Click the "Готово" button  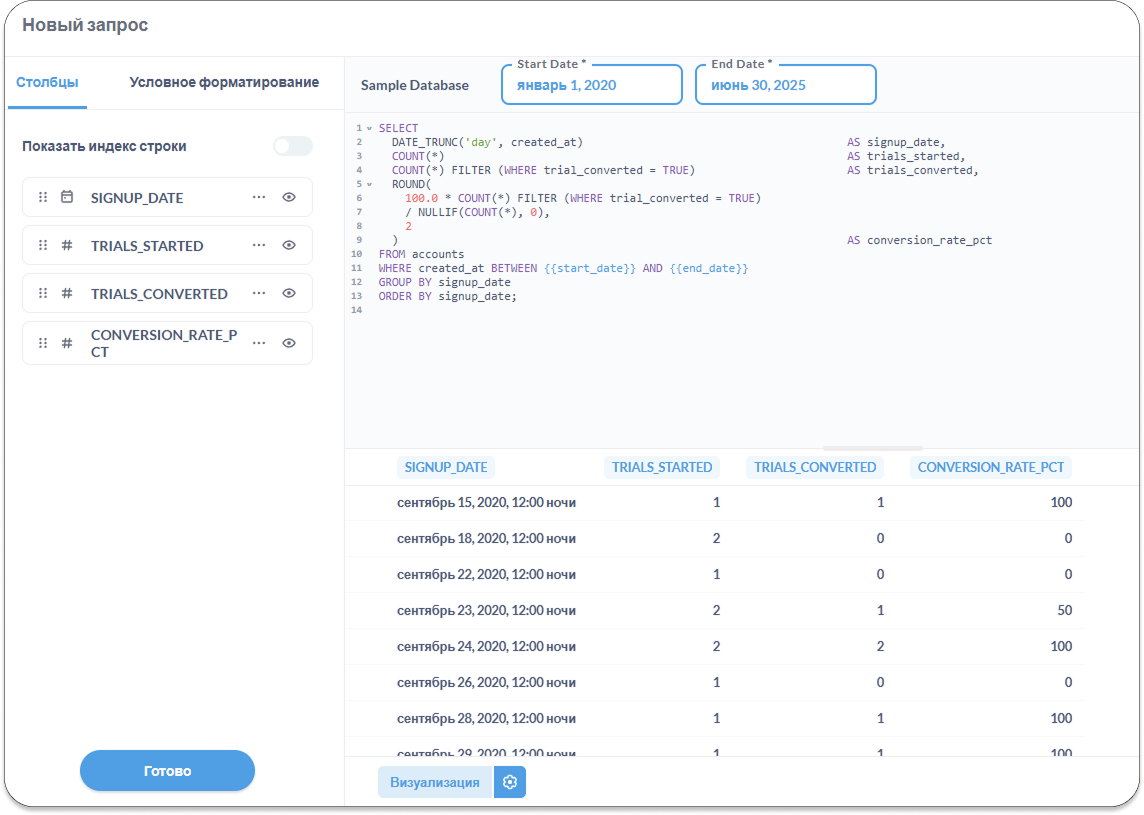click(x=167, y=771)
